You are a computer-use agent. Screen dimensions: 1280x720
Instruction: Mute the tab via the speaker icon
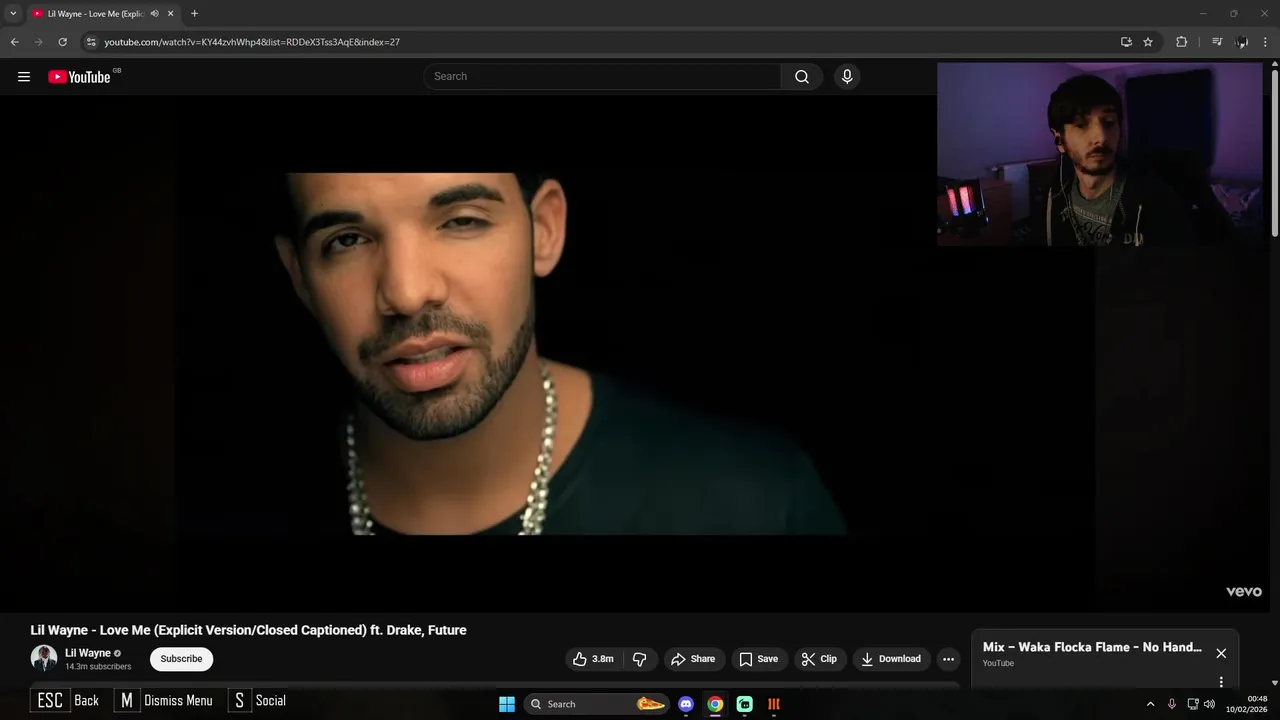[155, 14]
